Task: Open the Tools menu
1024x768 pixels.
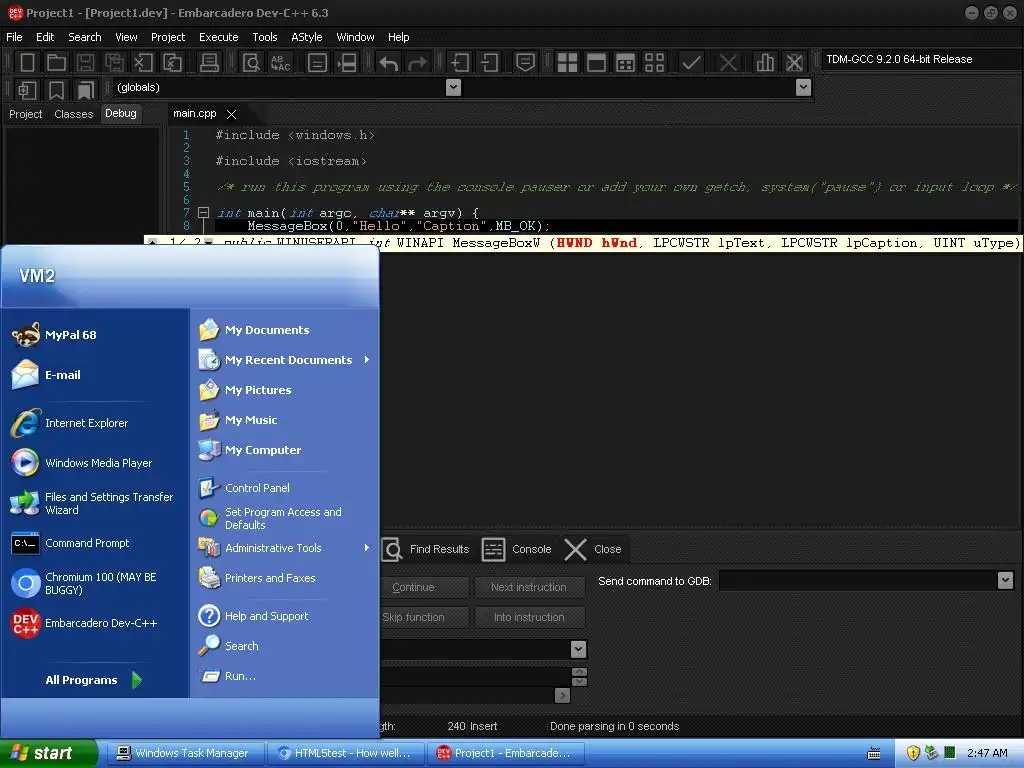Action: coord(264,37)
